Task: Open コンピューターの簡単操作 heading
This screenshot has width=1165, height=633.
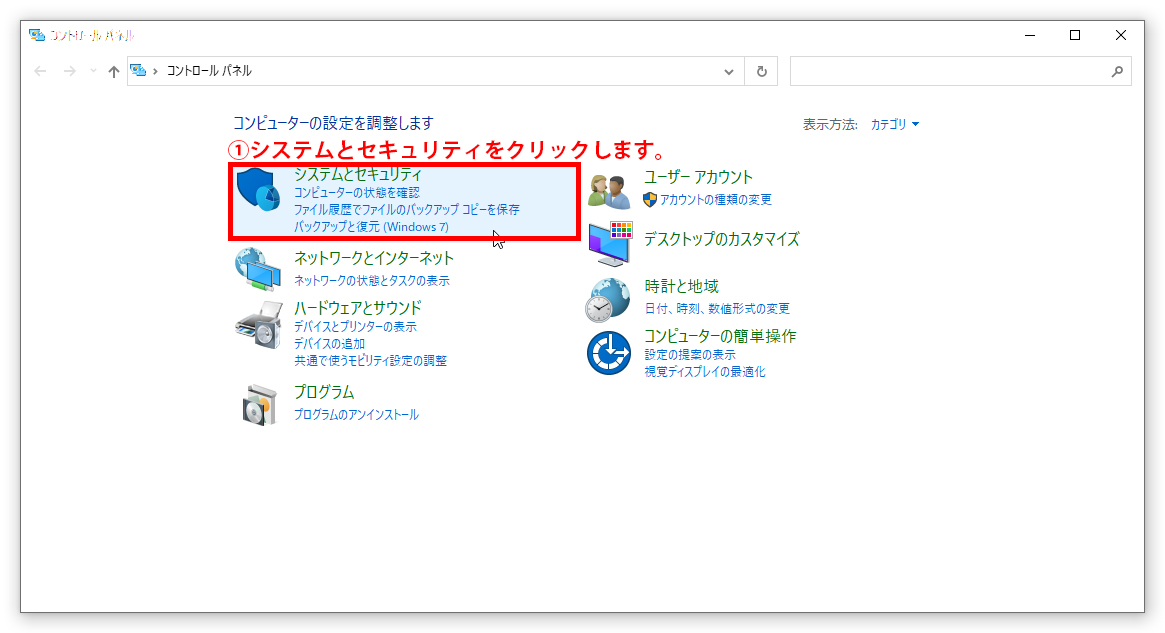Action: pyautogui.click(x=720, y=336)
